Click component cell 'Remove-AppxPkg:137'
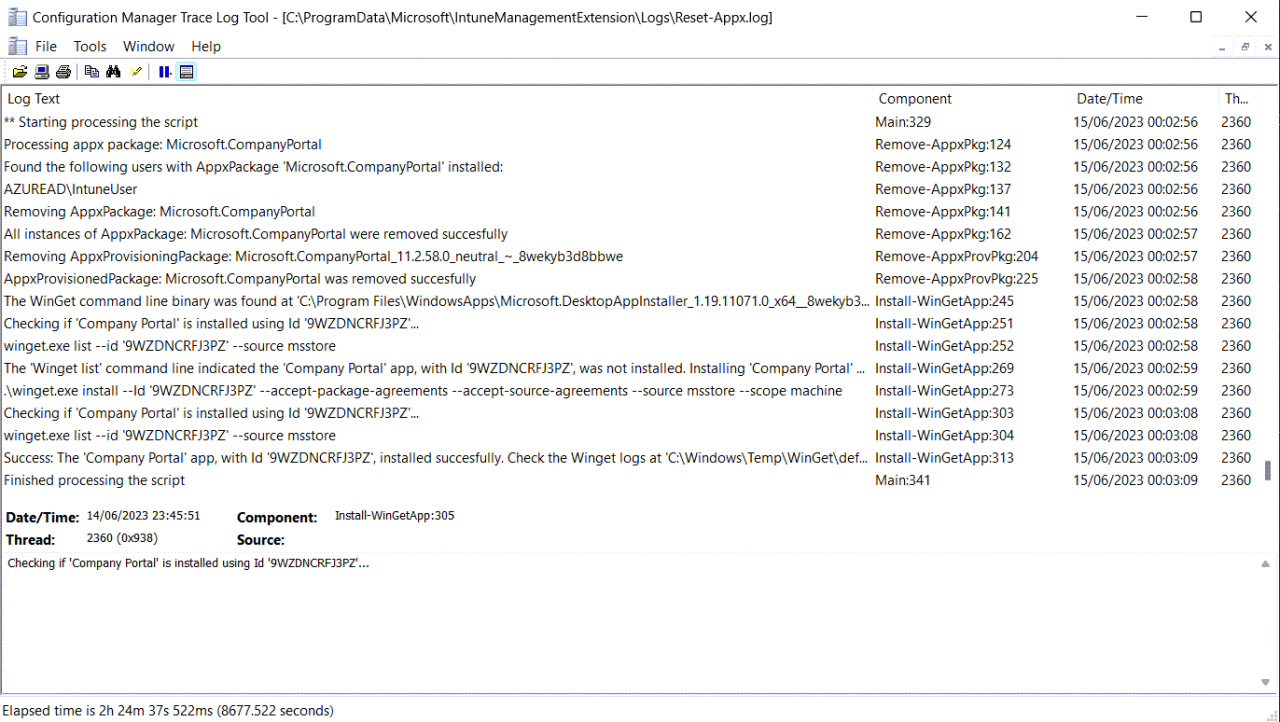Image resolution: width=1280 pixels, height=722 pixels. click(943, 189)
